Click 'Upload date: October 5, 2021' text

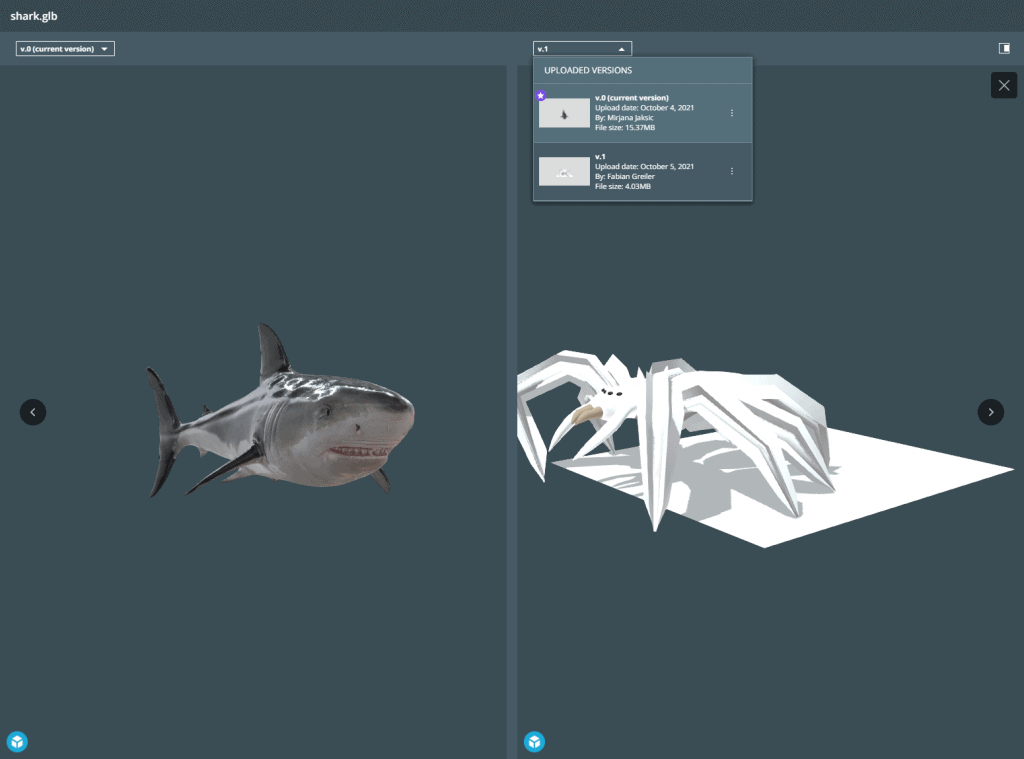tap(644, 167)
